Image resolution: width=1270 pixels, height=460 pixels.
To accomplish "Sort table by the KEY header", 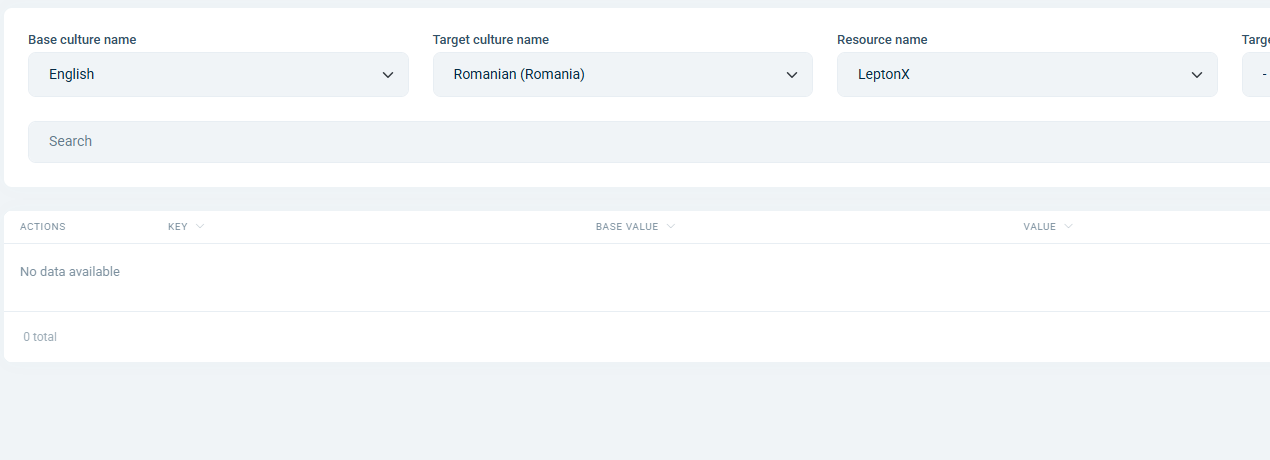I will [x=178, y=227].
